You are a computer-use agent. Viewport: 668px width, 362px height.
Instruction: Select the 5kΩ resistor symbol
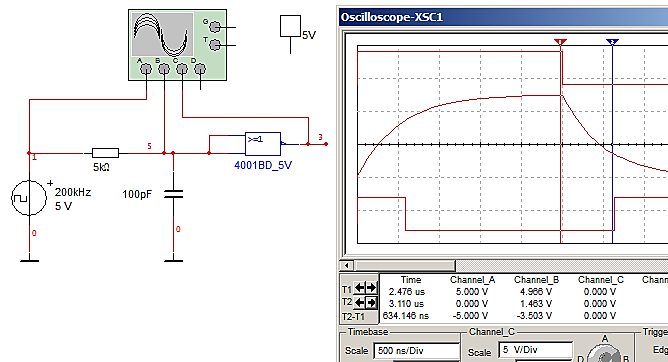[106, 153]
